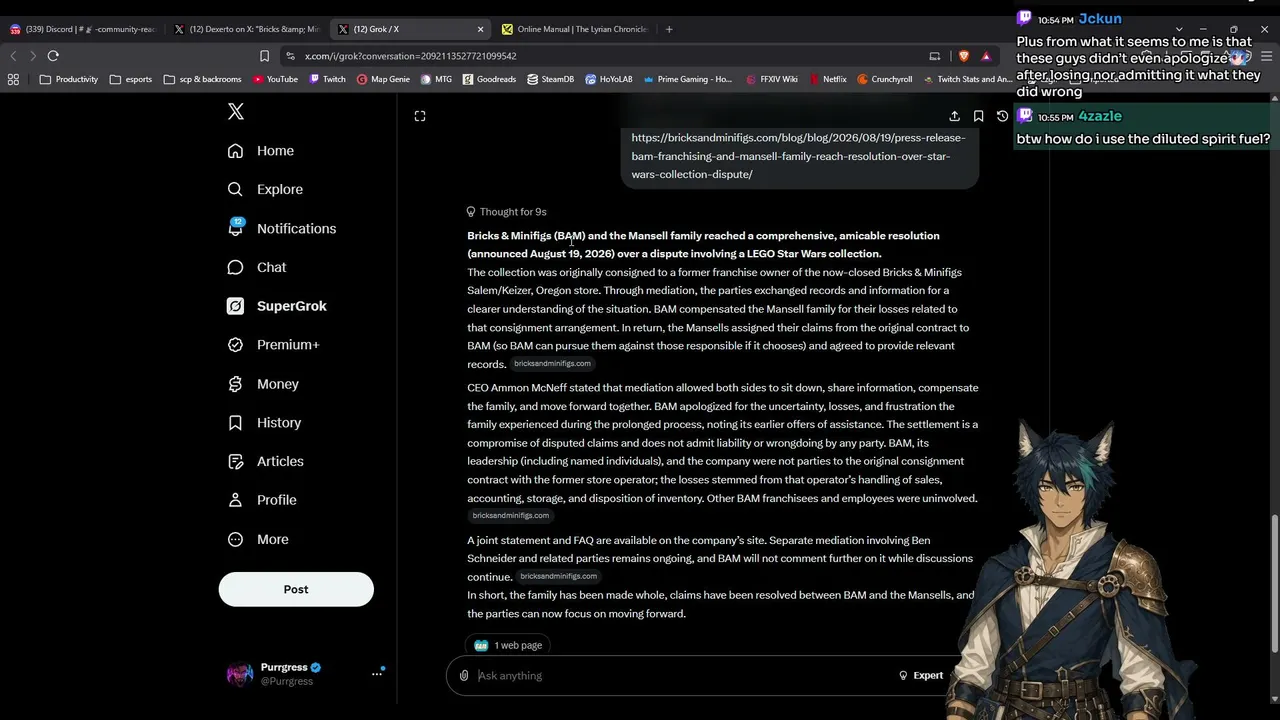1280x720 pixels.
Task: Open the Productivity bookmarks folder
Action: tap(68, 79)
